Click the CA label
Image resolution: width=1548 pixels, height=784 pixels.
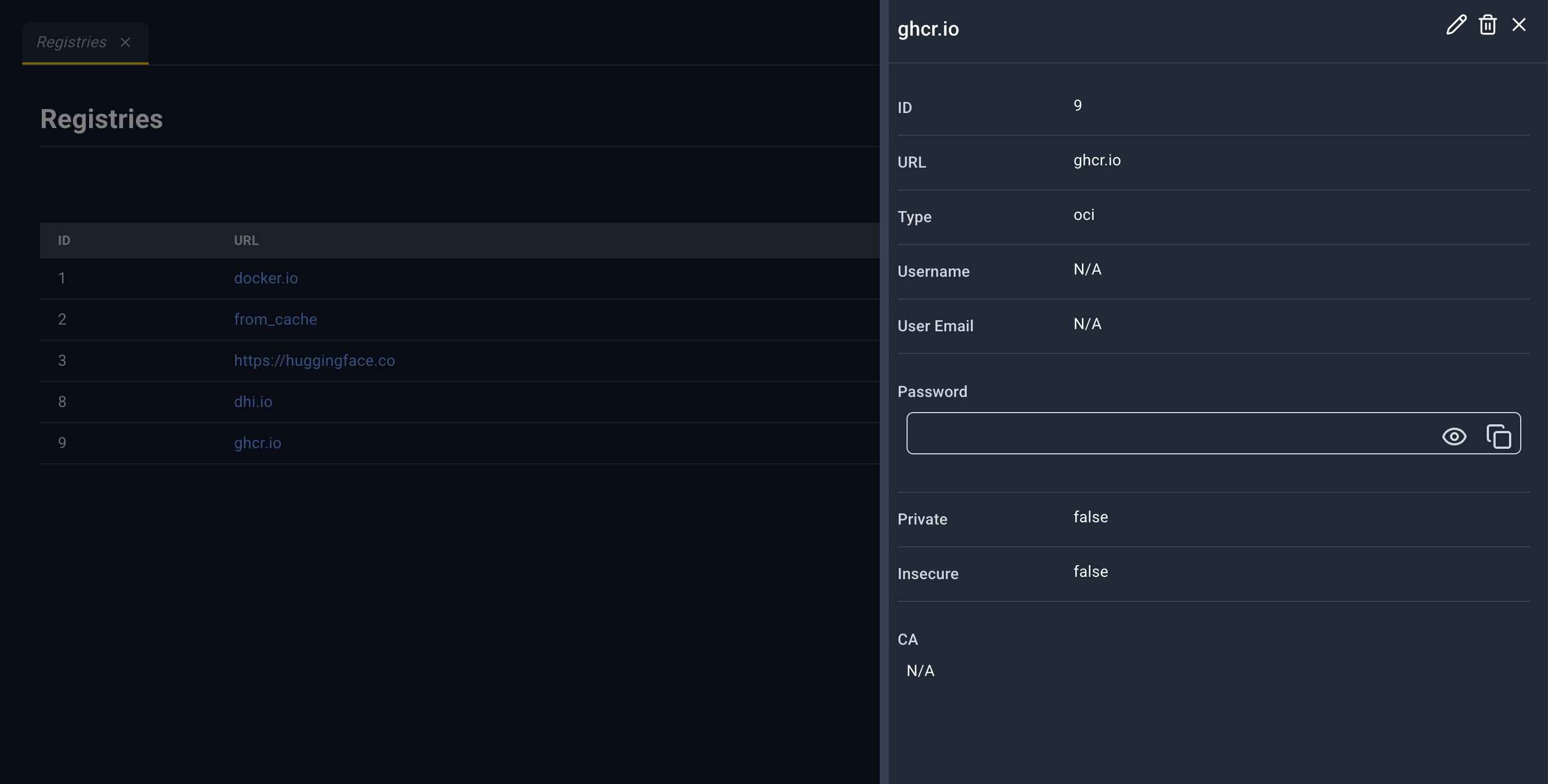click(x=908, y=639)
